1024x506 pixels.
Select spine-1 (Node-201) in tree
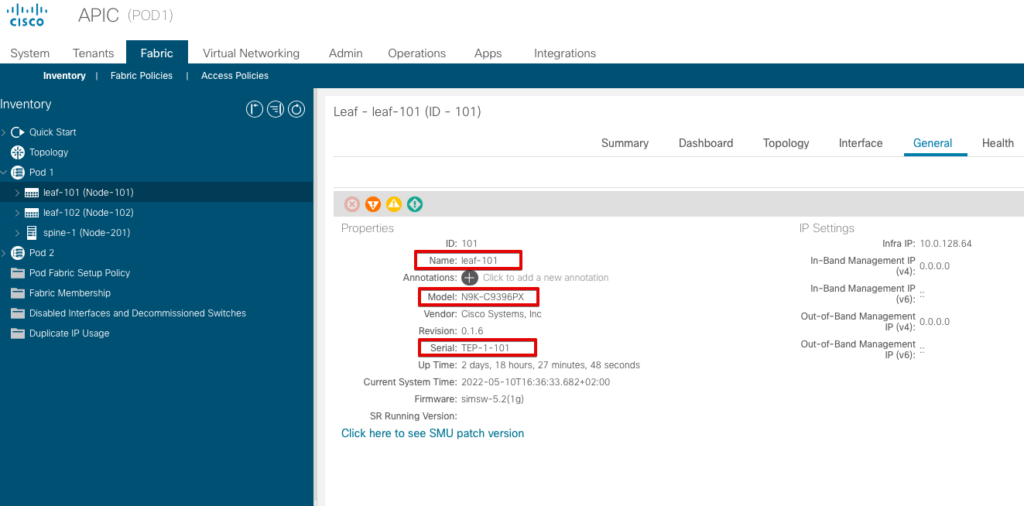coord(86,233)
